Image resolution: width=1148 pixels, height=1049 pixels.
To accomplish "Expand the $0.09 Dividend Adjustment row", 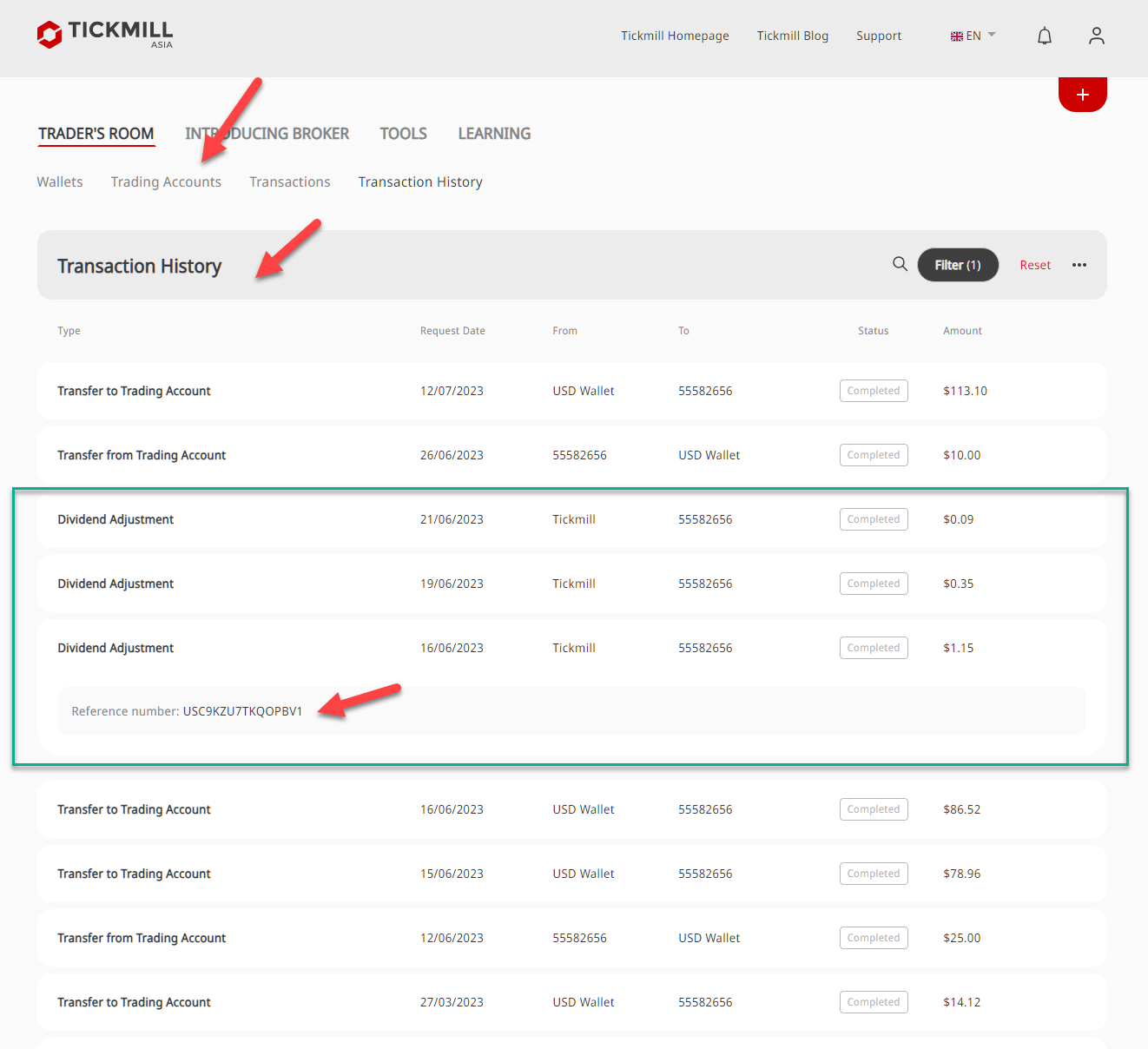I will click(x=572, y=519).
